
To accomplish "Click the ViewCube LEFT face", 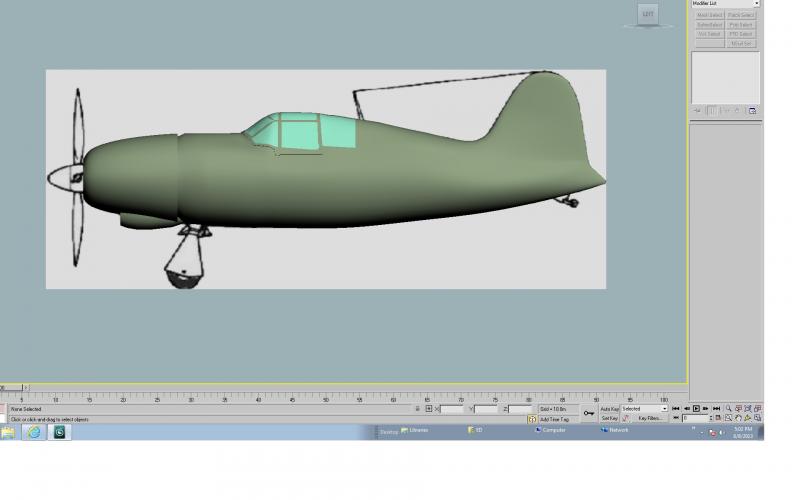I will (648, 14).
